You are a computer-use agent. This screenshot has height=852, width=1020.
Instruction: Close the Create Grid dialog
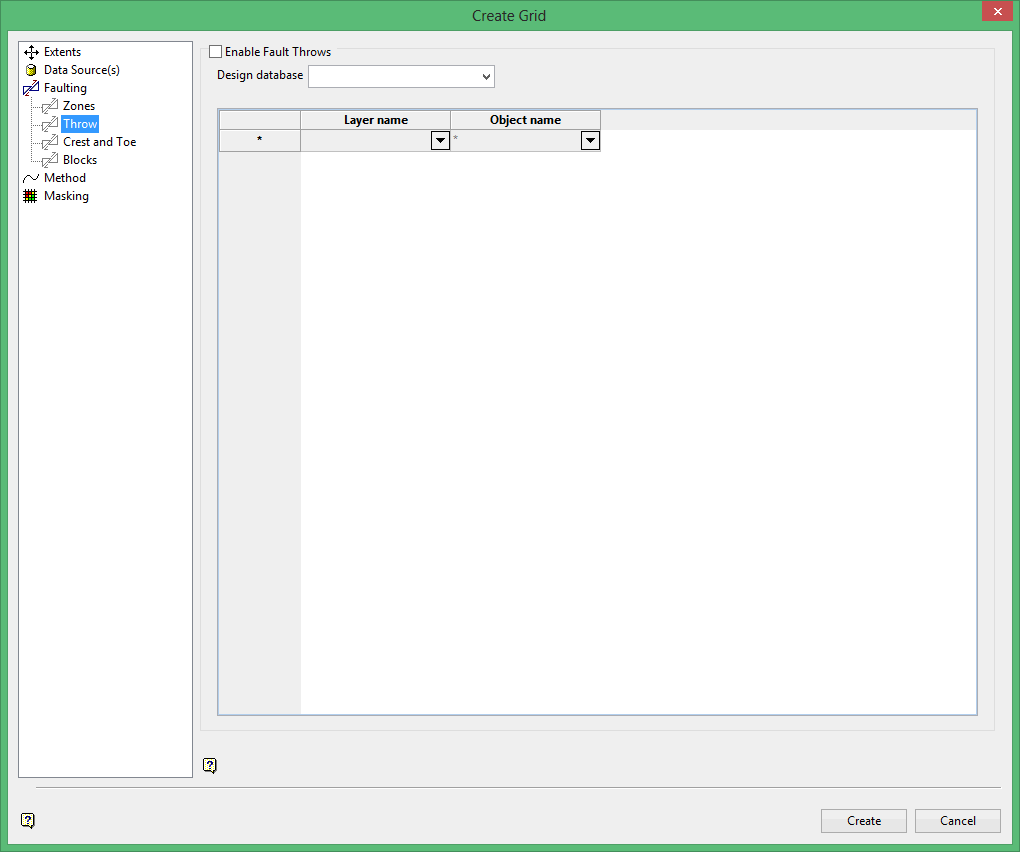click(997, 11)
